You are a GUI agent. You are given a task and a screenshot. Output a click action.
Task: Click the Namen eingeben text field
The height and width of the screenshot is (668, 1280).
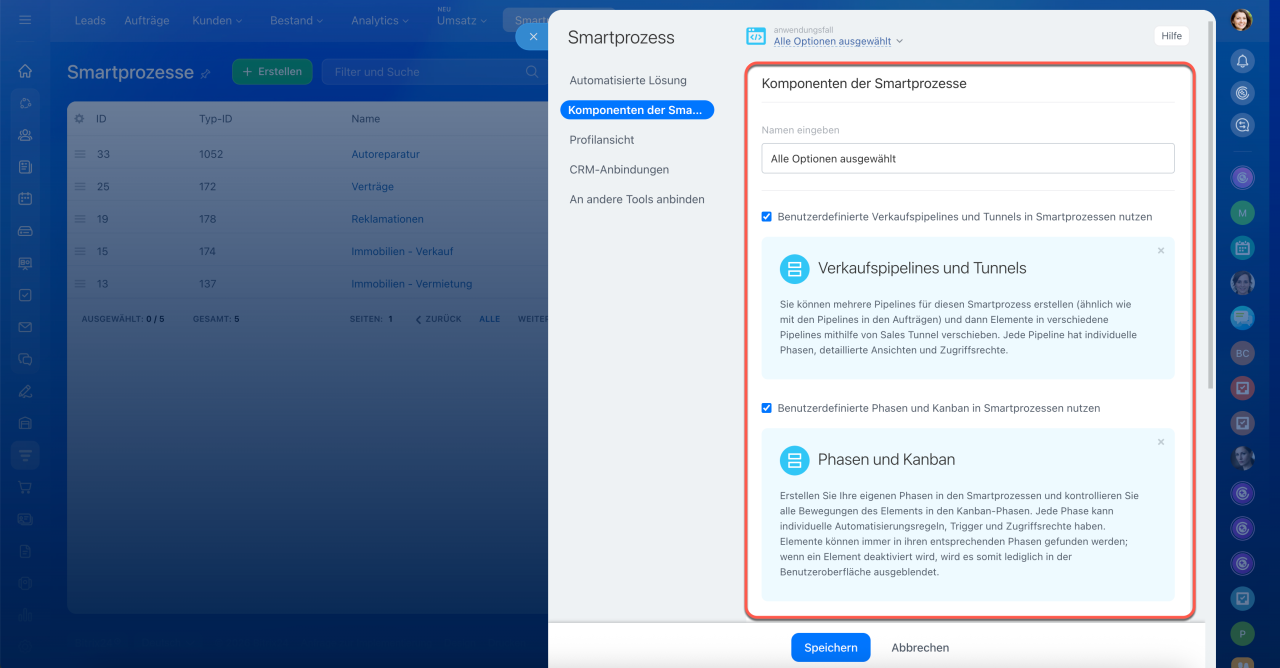click(x=968, y=158)
